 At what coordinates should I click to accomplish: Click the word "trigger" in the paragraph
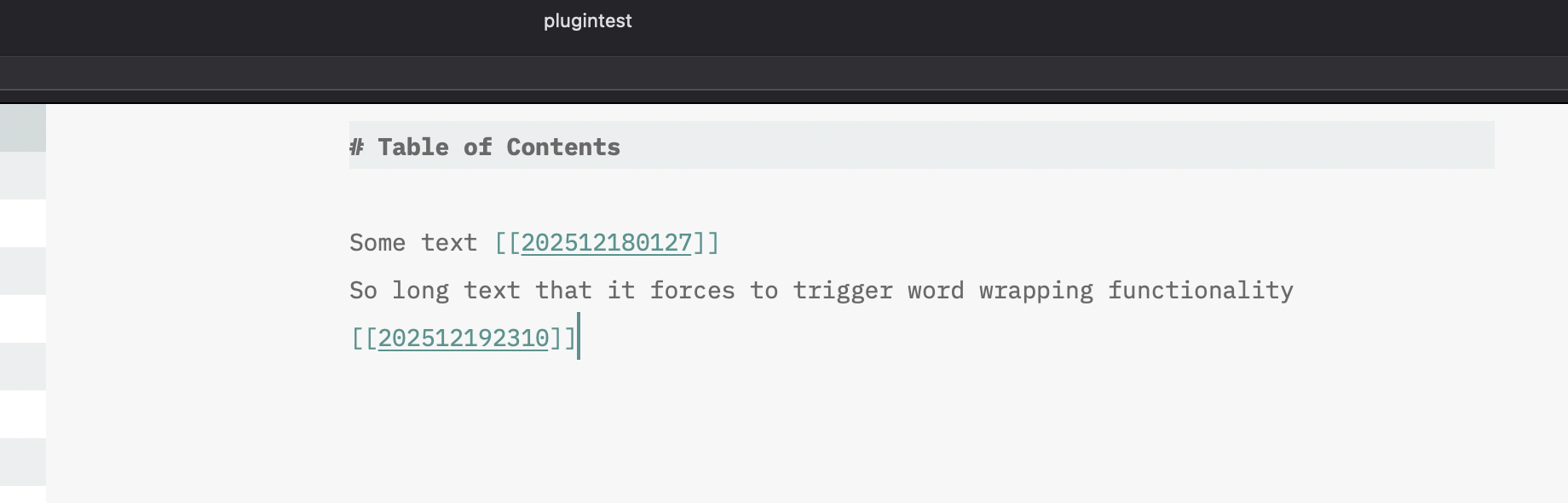[842, 291]
